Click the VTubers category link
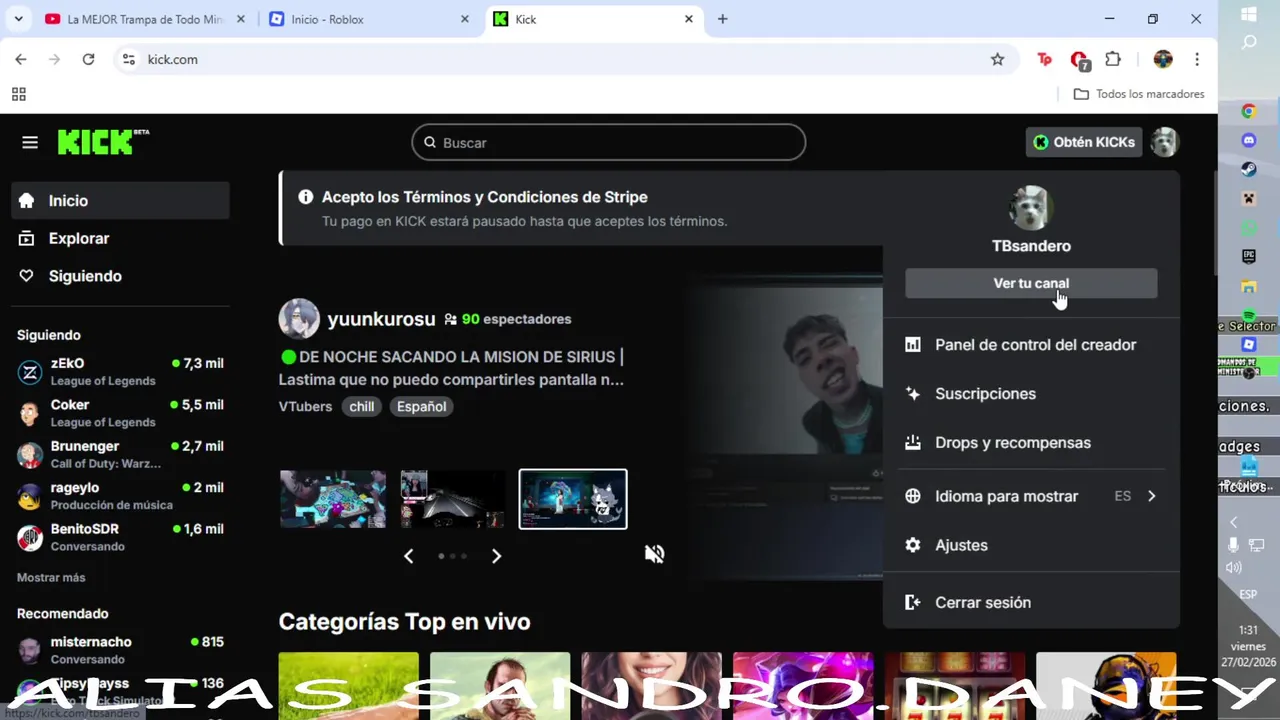The height and width of the screenshot is (720, 1280). [x=305, y=406]
